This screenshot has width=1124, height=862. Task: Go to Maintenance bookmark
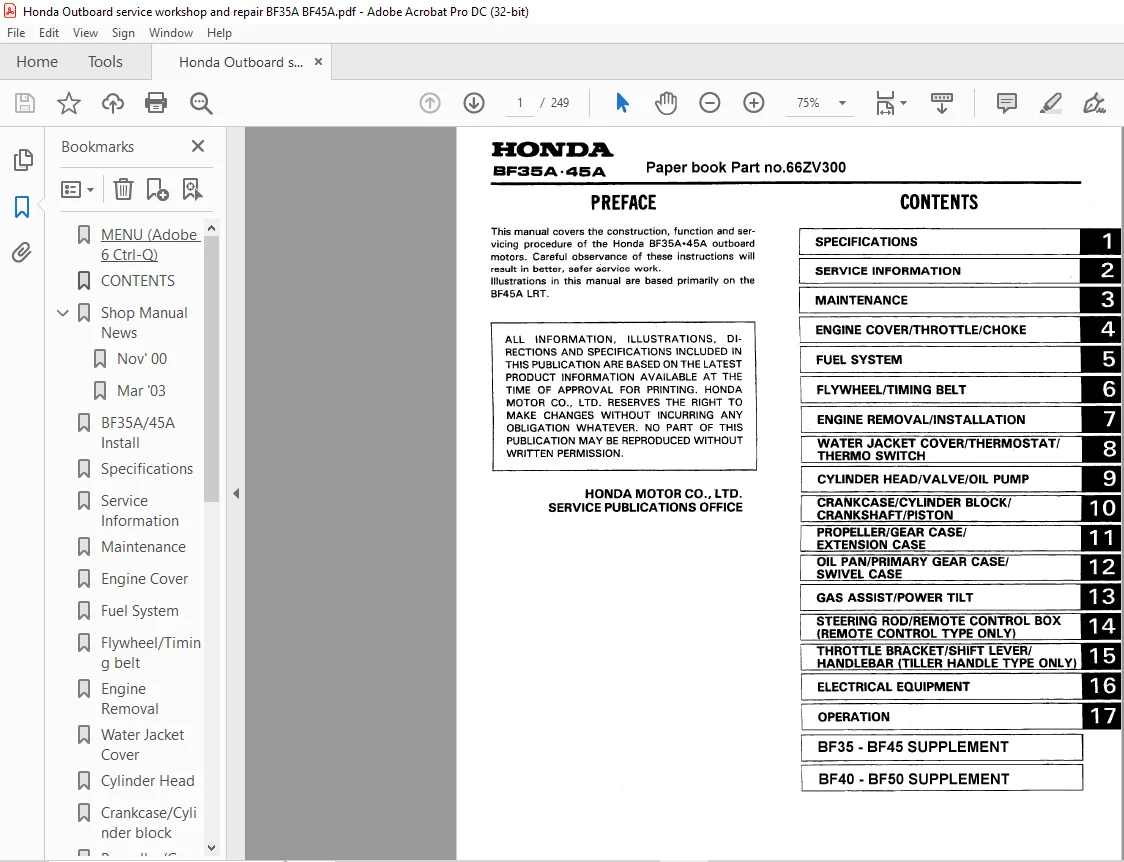coord(143,547)
